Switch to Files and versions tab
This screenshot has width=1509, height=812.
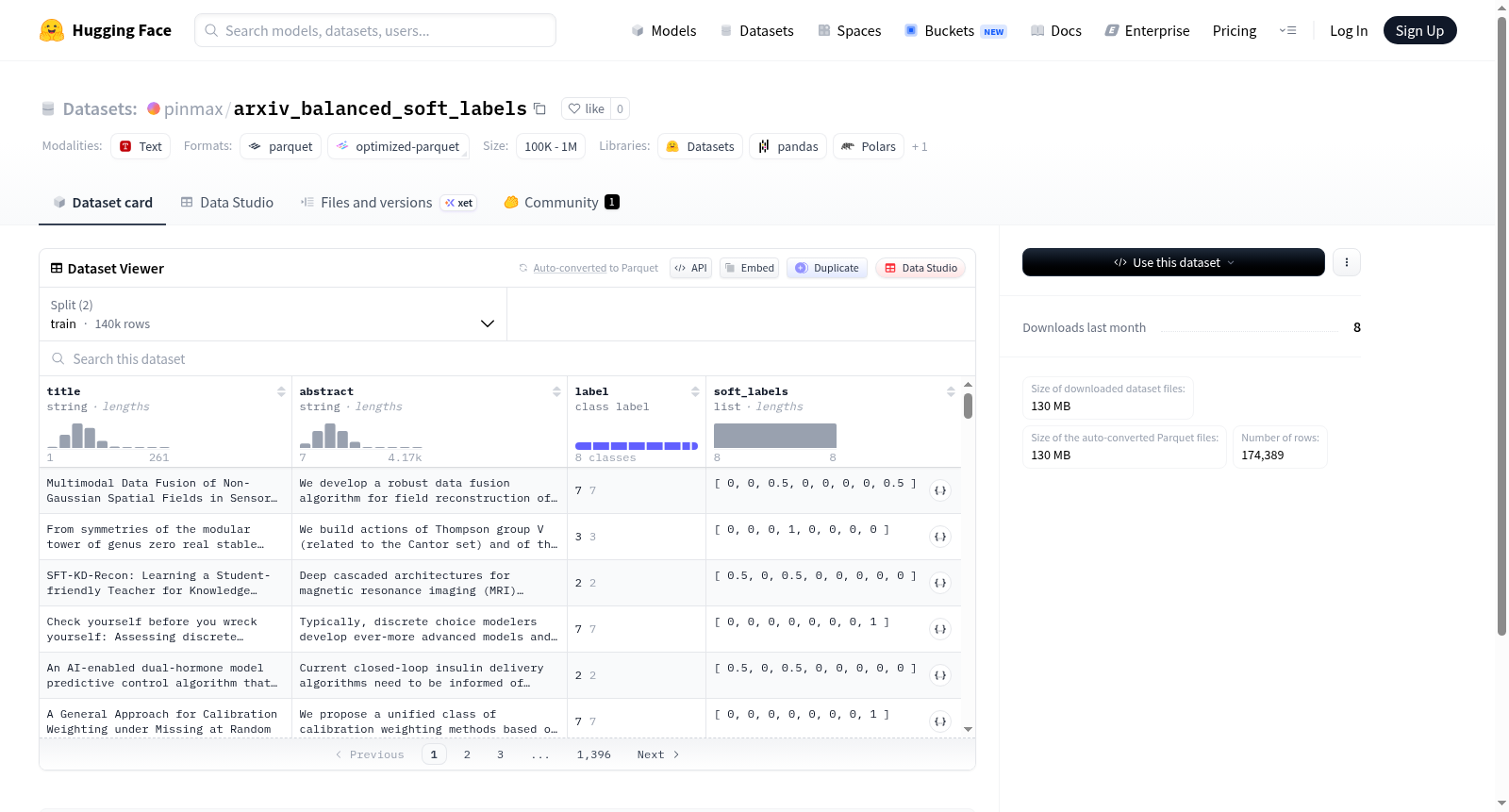tap(388, 202)
